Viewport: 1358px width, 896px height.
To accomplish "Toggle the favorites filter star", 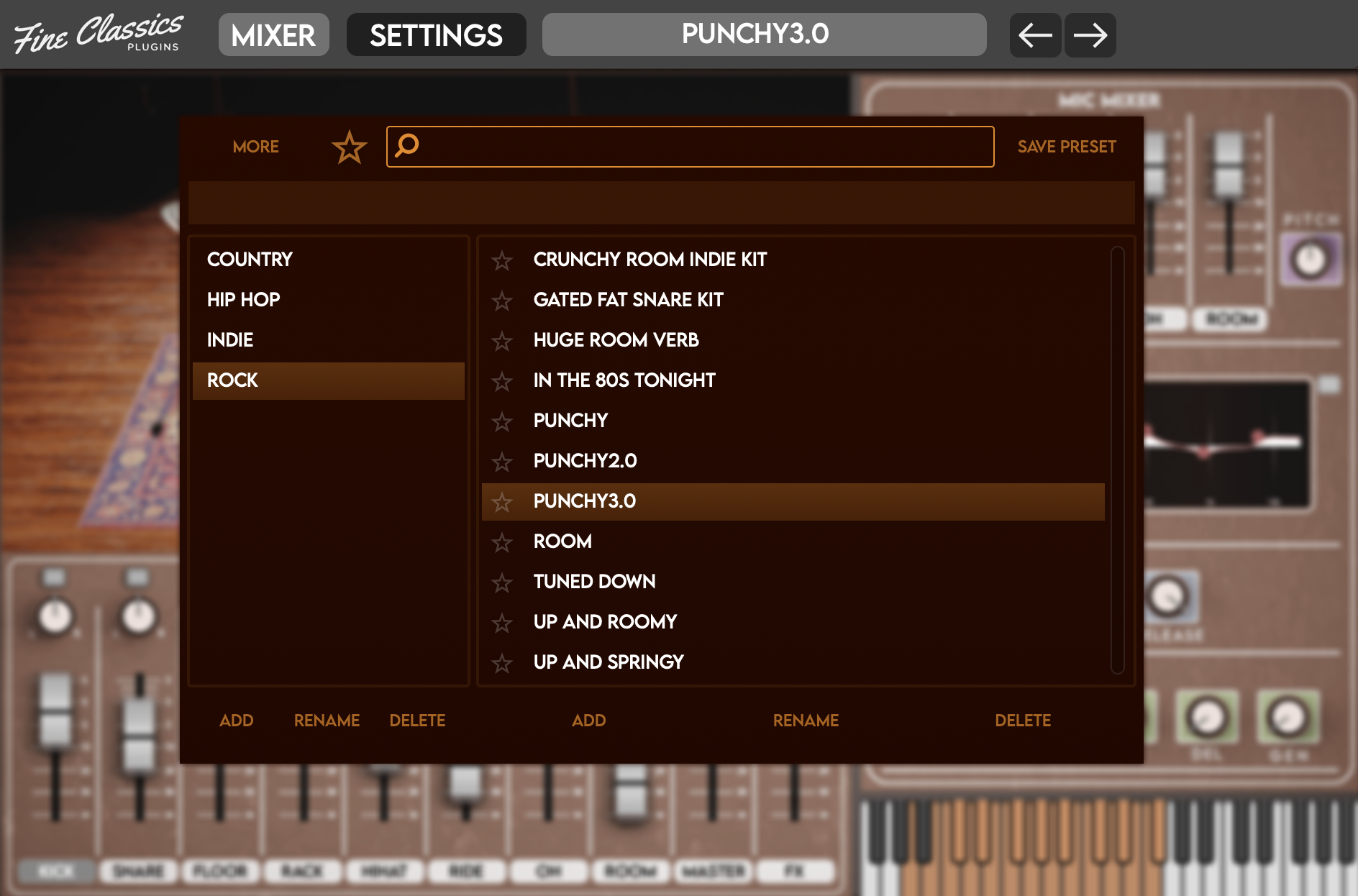I will tap(350, 147).
